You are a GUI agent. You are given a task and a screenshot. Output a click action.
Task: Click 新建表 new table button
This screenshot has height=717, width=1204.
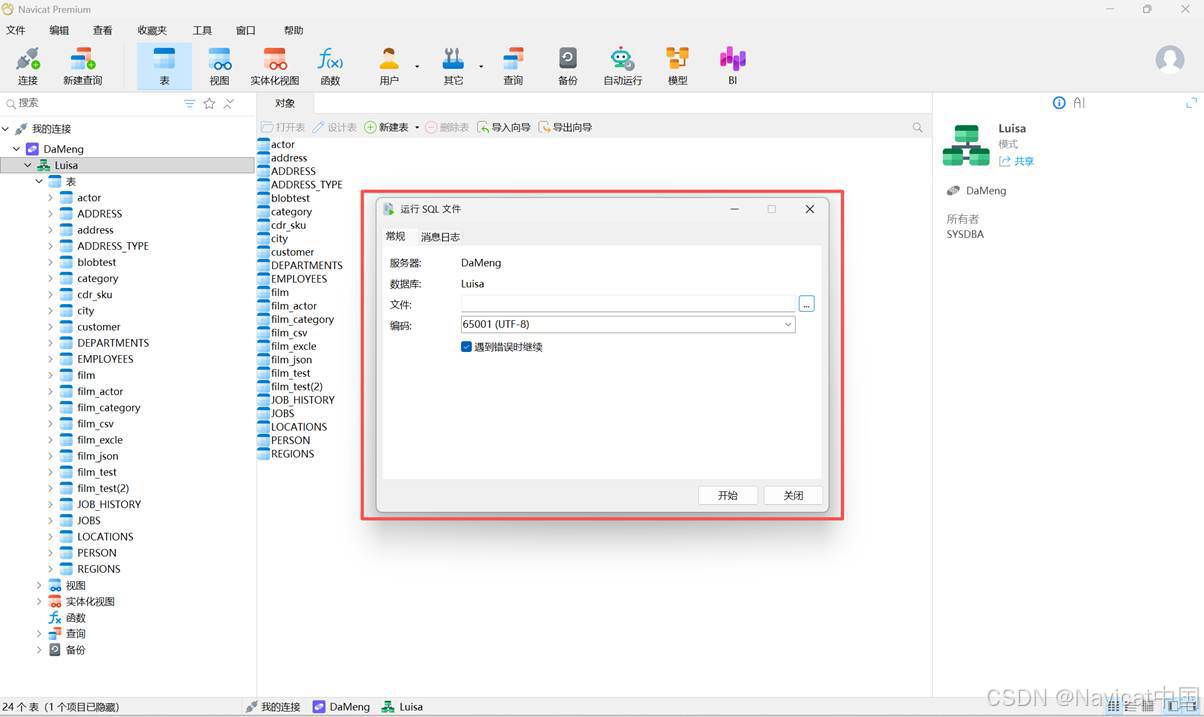coord(386,127)
